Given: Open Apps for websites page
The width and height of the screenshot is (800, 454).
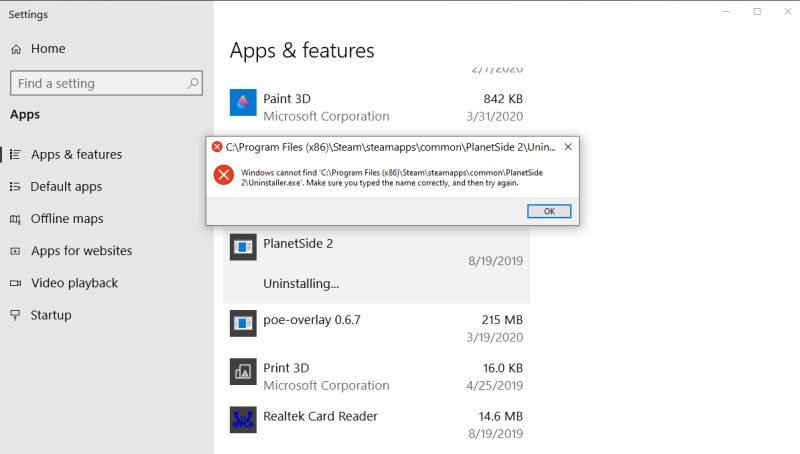Looking at the screenshot, I should [x=81, y=250].
